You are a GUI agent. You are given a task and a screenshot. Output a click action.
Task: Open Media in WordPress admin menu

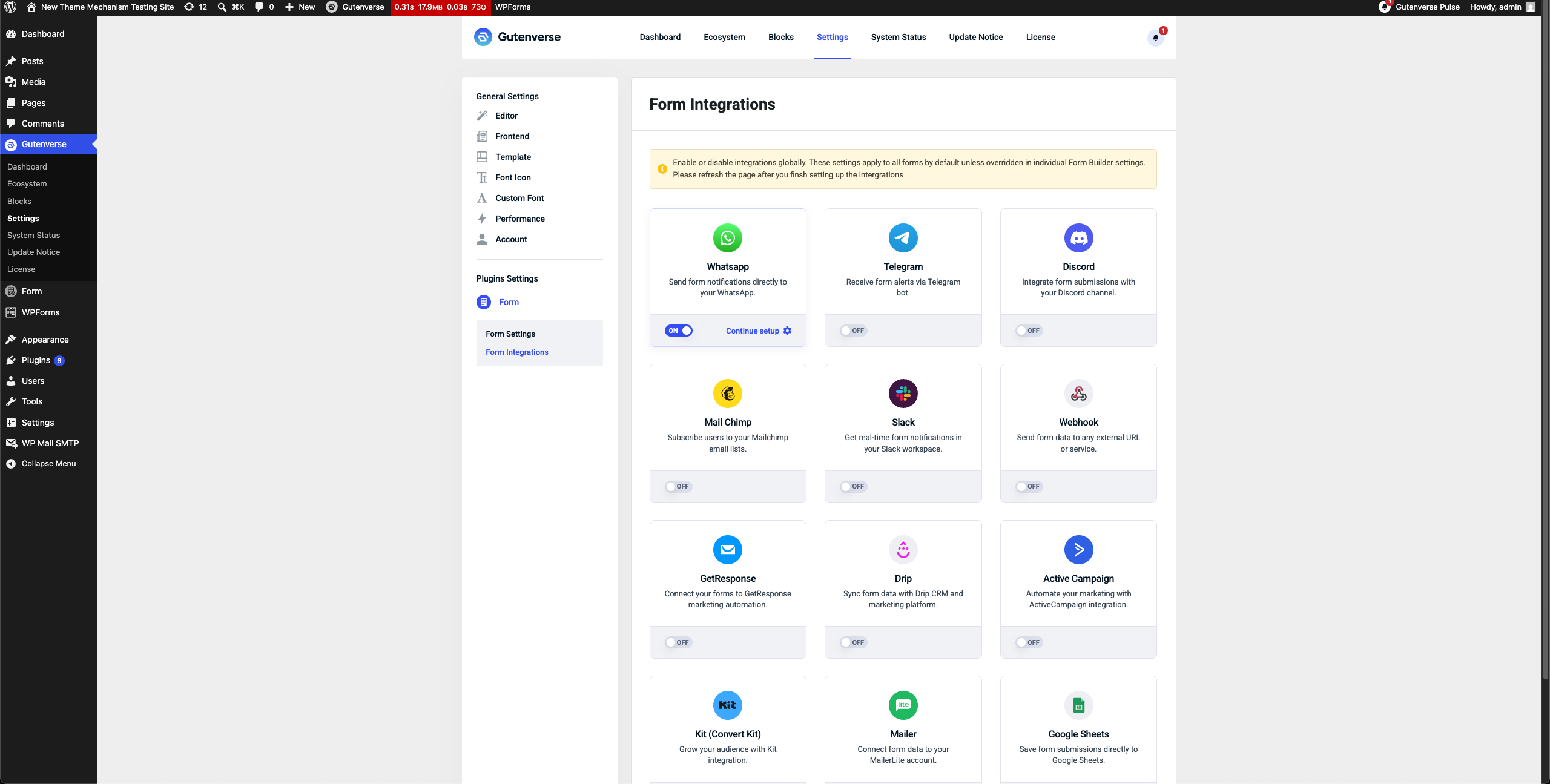48,82
